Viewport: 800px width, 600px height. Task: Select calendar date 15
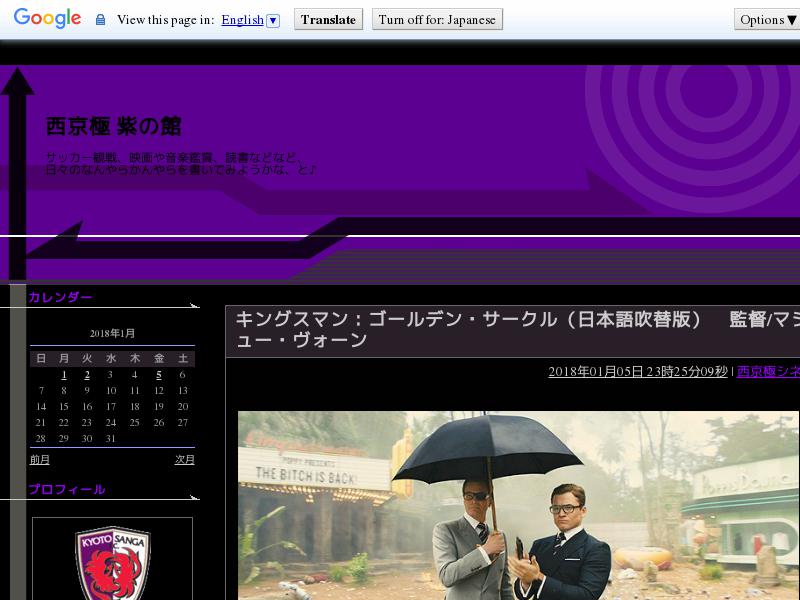(64, 407)
